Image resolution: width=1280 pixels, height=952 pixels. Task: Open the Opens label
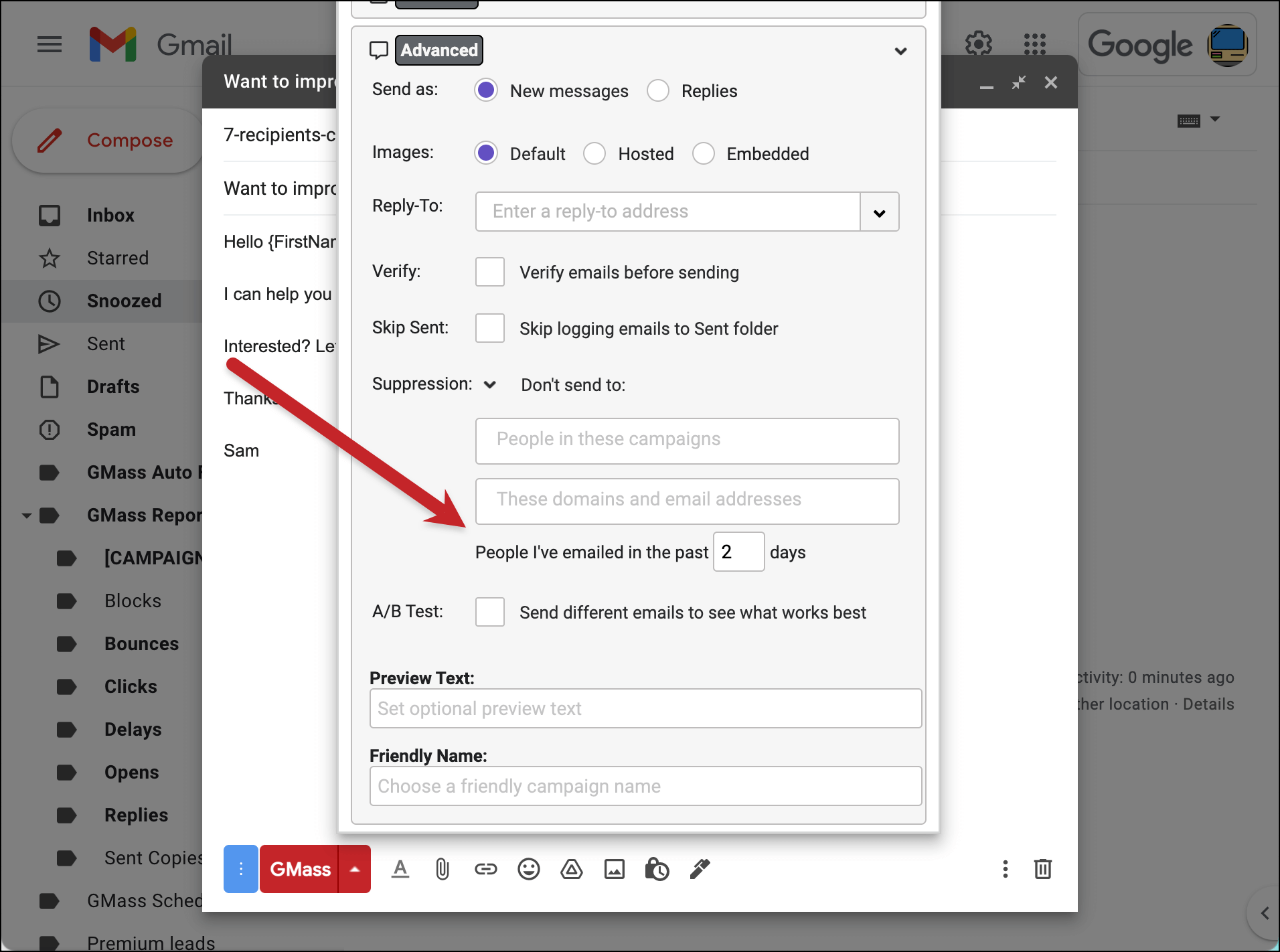131,772
